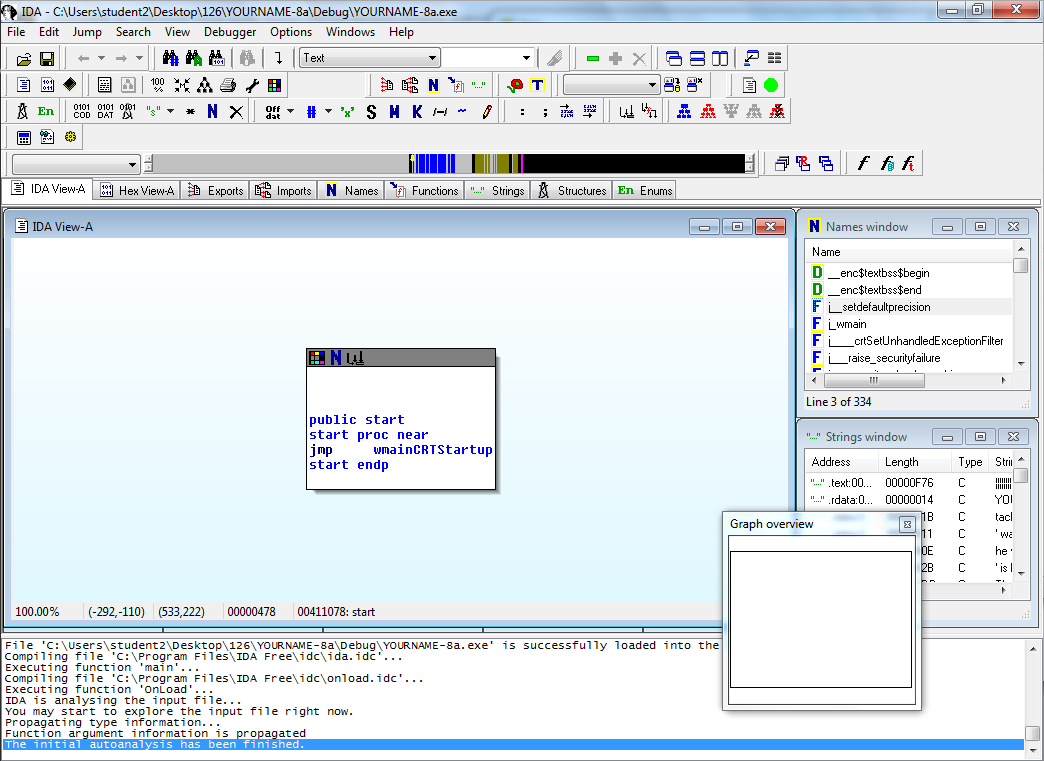Click the Save floppy disk icon
Screen dimensions: 1044x761
point(47,59)
